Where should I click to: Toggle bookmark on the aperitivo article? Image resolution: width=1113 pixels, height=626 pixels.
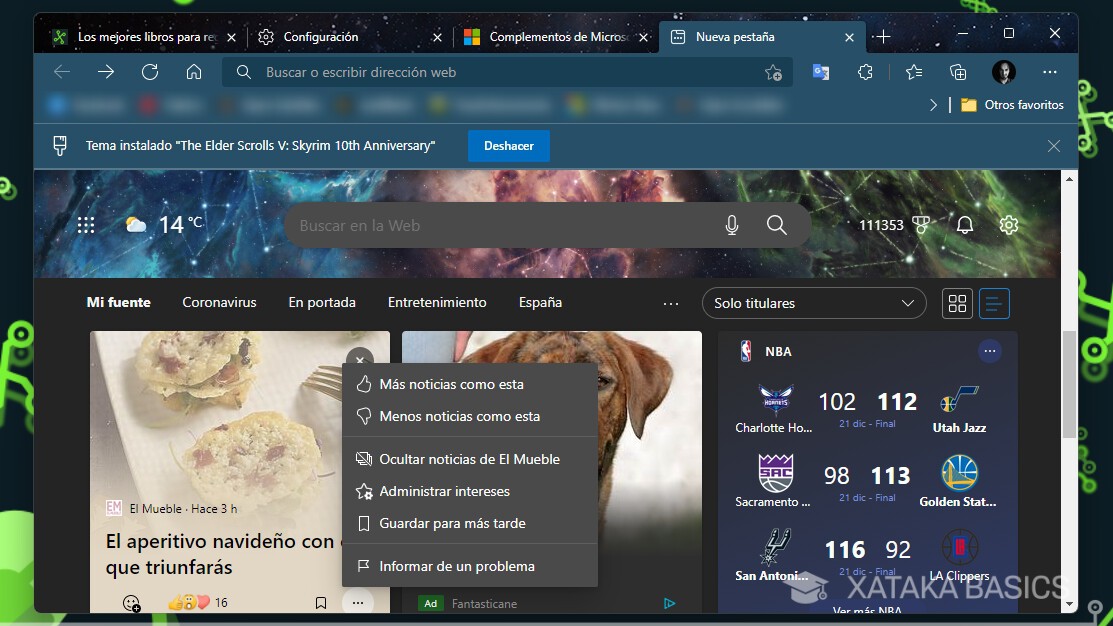tap(320, 602)
